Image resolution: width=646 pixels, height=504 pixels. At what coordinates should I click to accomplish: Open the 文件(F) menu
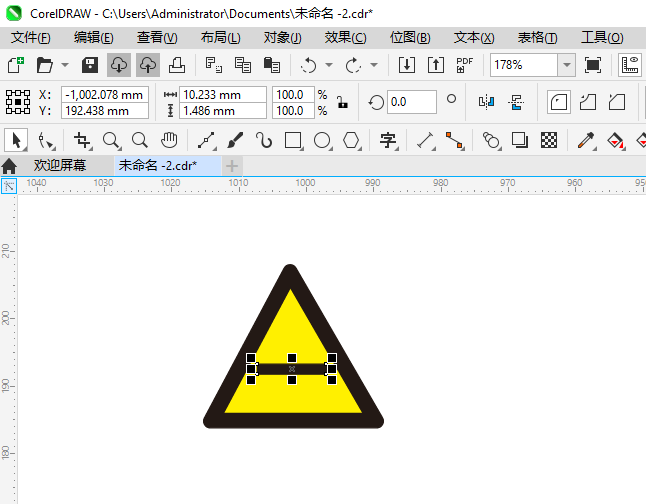coord(30,38)
